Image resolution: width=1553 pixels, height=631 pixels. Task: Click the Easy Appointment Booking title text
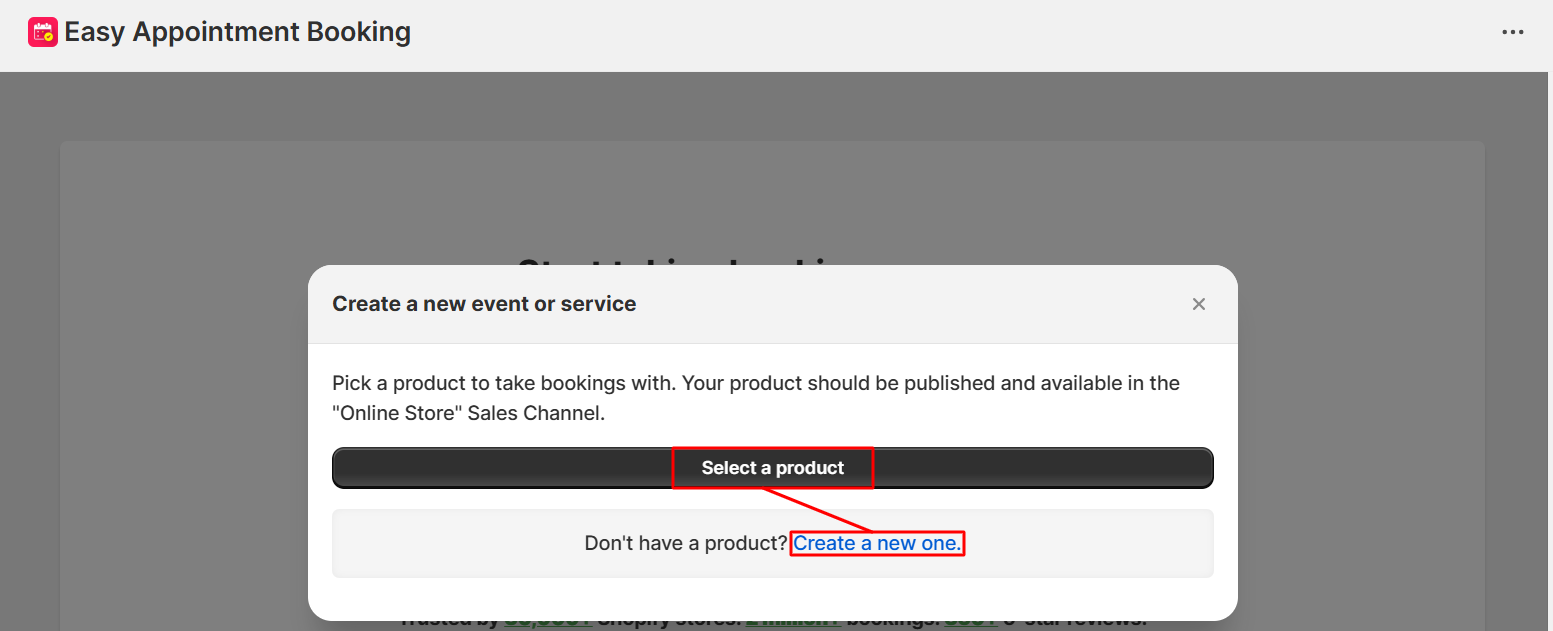(238, 33)
